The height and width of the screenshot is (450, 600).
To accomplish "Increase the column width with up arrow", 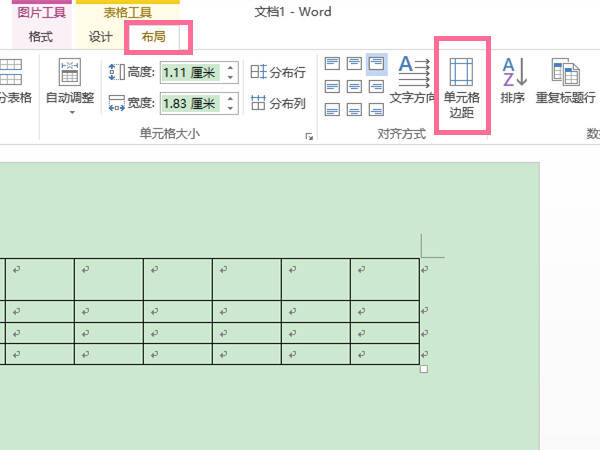I will 230,99.
